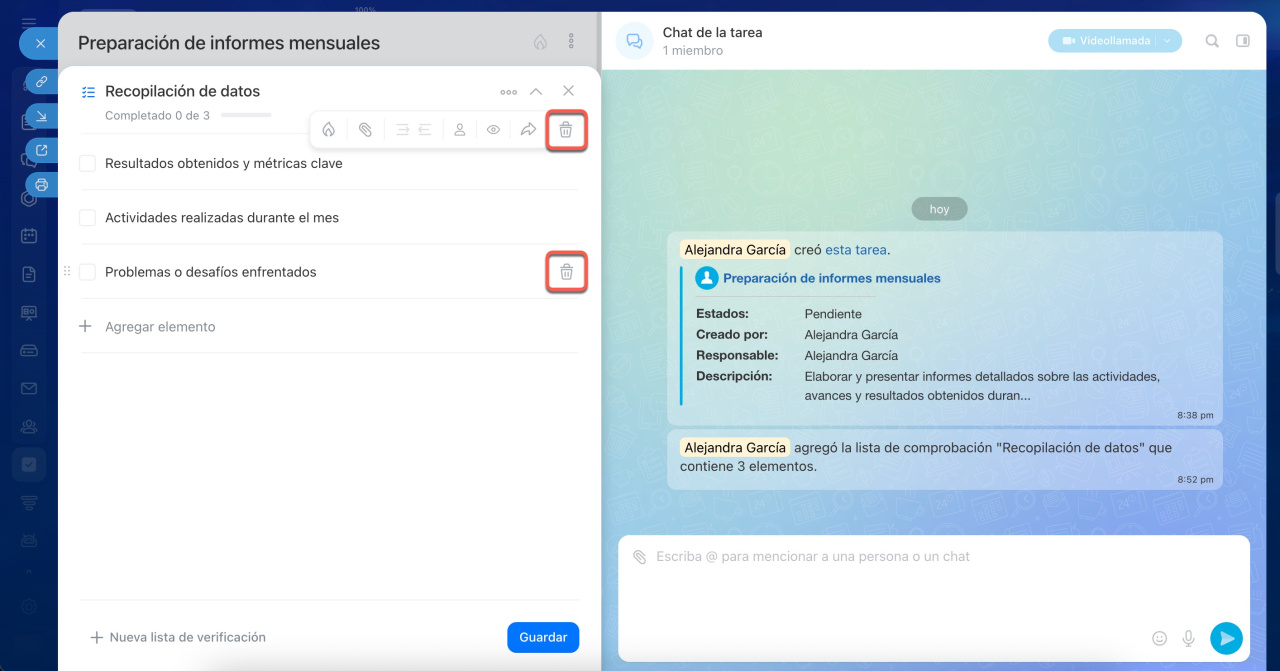Toggle the eye icon in checklist toolbar
Image resolution: width=1280 pixels, height=671 pixels.
(493, 130)
